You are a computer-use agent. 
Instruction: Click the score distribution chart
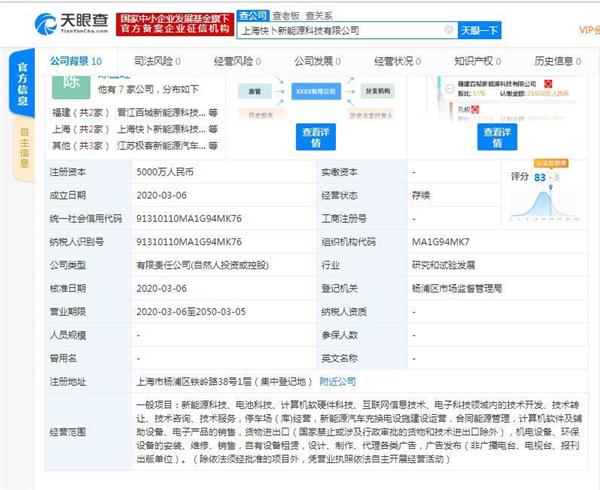(x=545, y=205)
